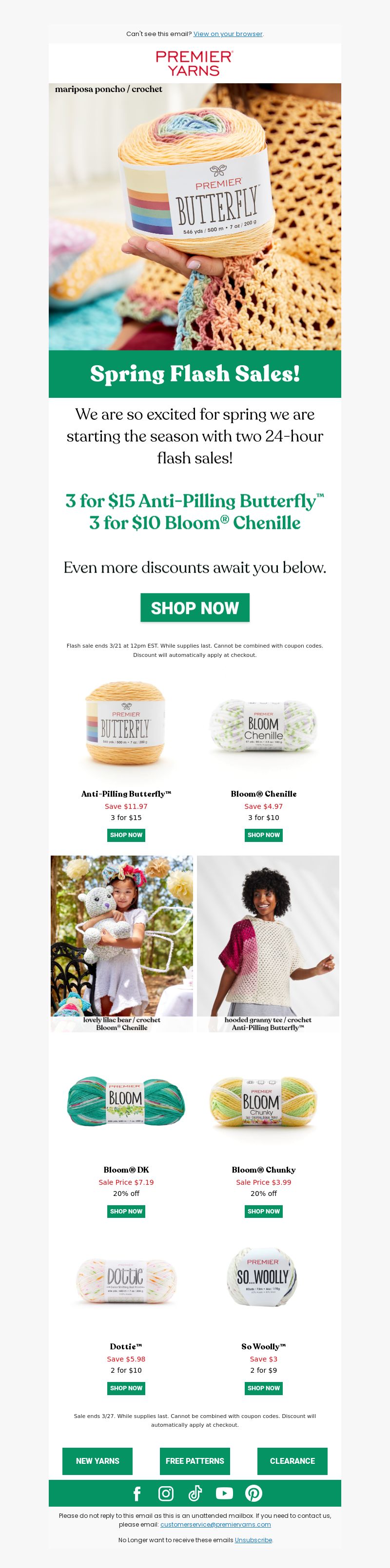This screenshot has width=390, height=1568.
Task: Open the Instagram social icon
Action: pos(166,1494)
